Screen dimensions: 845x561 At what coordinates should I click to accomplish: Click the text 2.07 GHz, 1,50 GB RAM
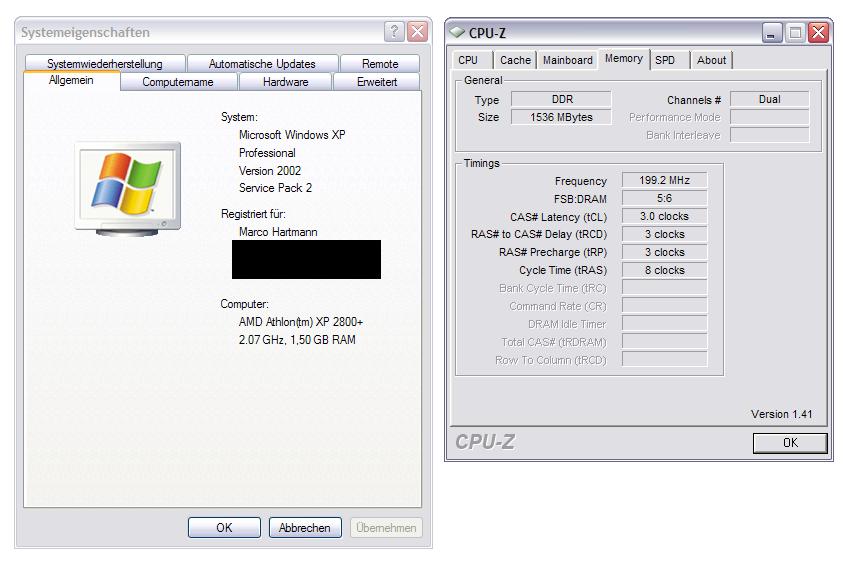pyautogui.click(x=297, y=340)
